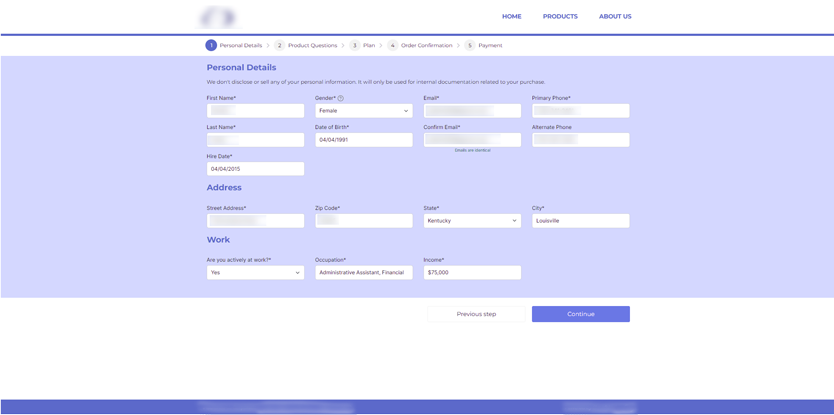Click the step 5 Payment indicator
Image resolution: width=834 pixels, height=415 pixels.
(470, 45)
